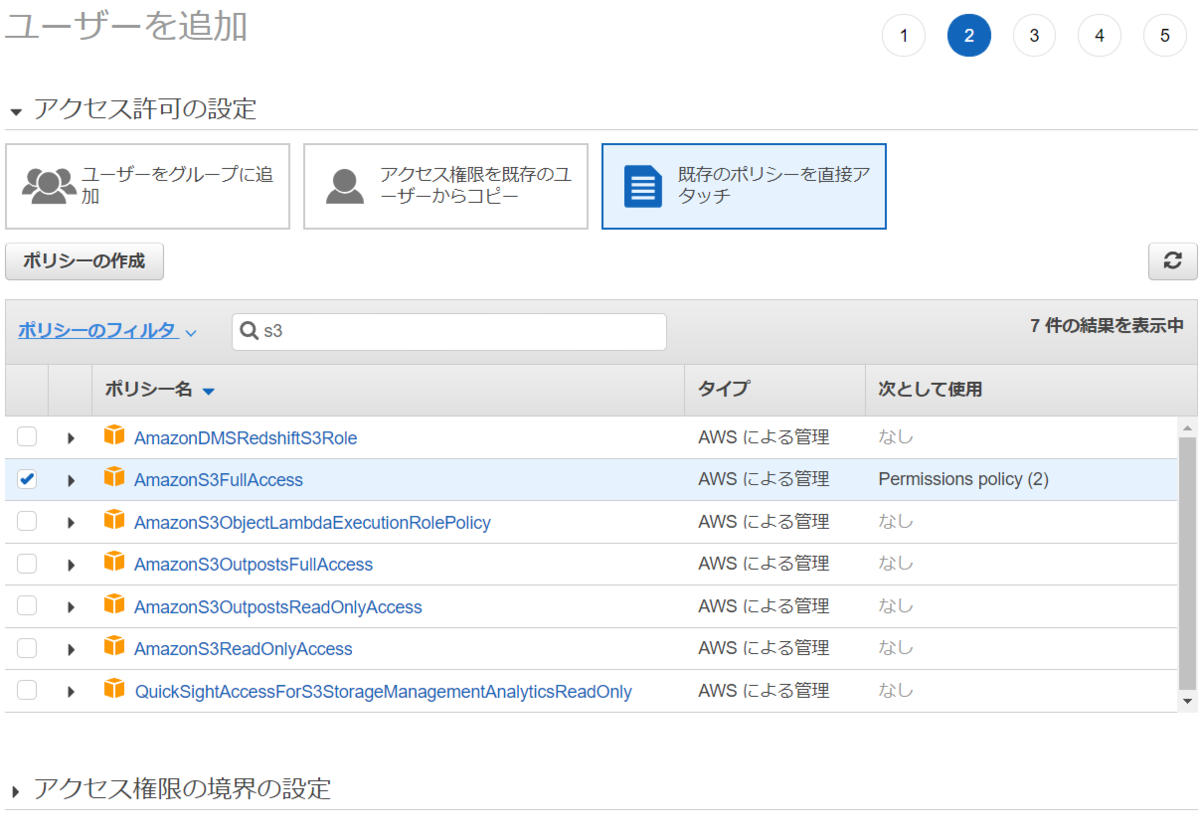Expand the AmazonS3ReadOnlyAccess row details
This screenshot has height=835, width=1200.
(x=70, y=649)
